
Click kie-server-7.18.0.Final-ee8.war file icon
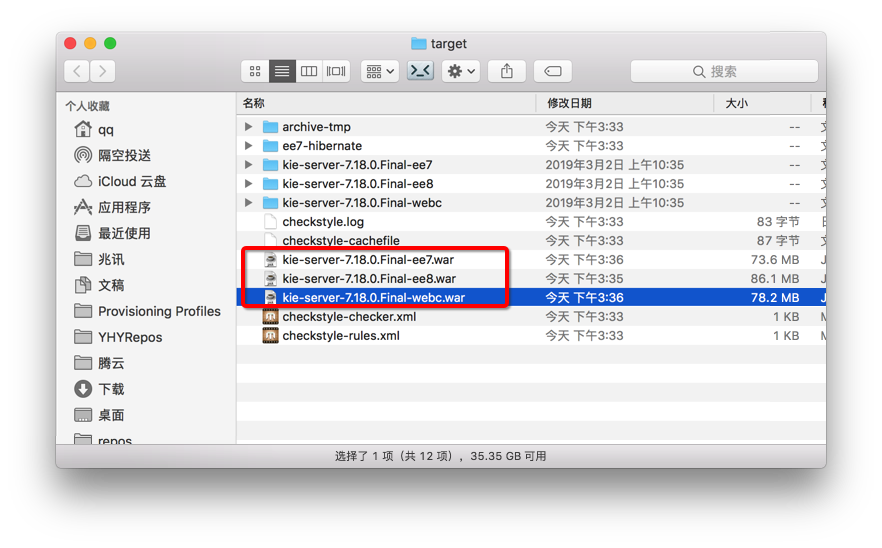tap(271, 279)
